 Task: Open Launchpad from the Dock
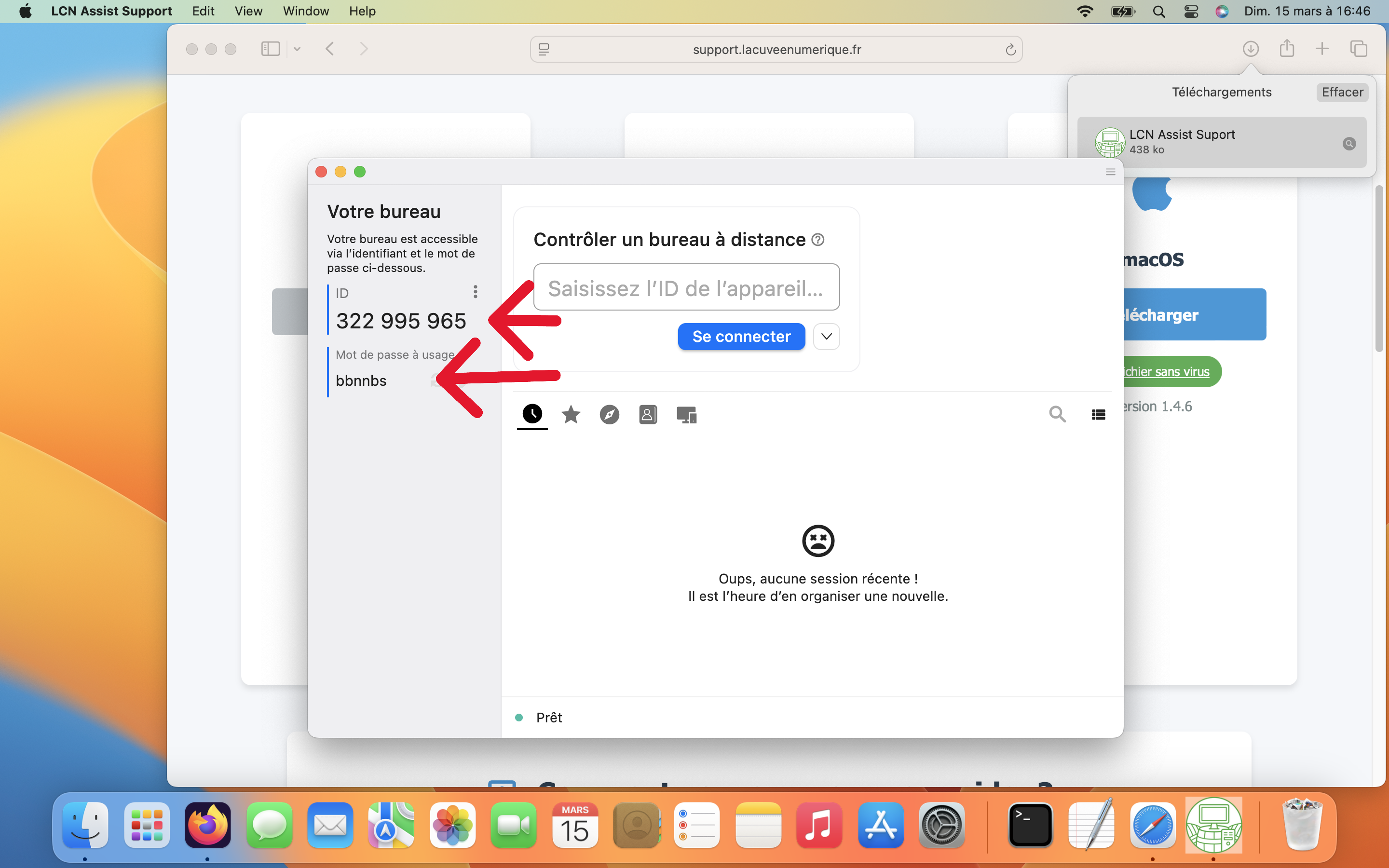[x=146, y=826]
